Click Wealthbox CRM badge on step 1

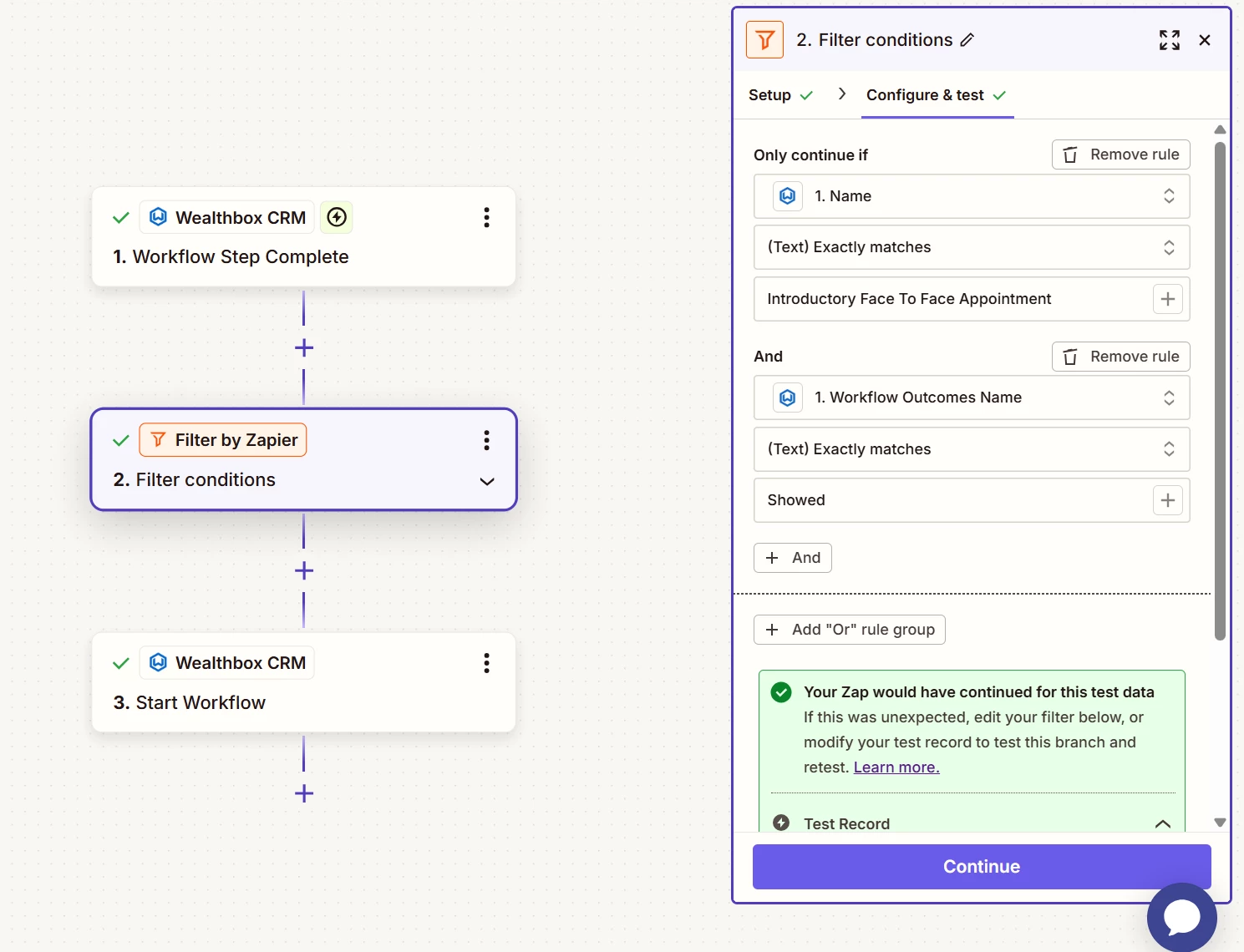pyautogui.click(x=227, y=218)
